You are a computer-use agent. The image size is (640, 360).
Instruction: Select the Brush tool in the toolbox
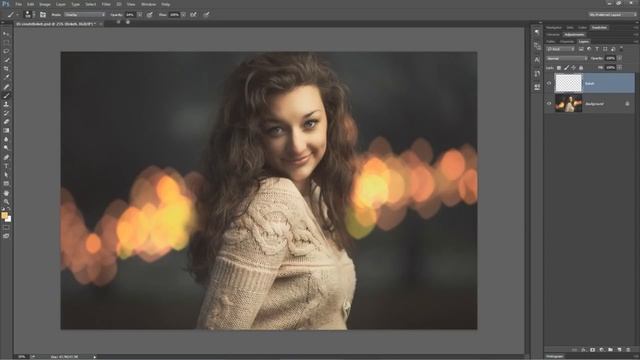click(6, 96)
